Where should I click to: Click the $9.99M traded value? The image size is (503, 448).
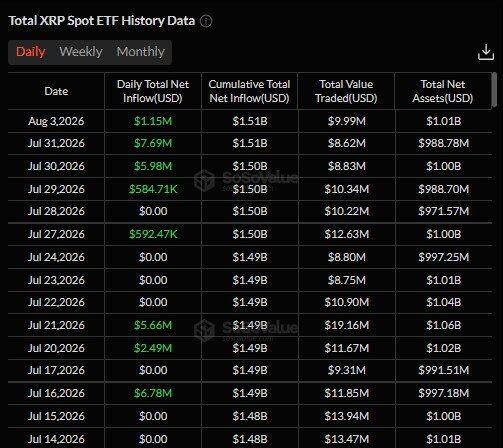pos(347,121)
